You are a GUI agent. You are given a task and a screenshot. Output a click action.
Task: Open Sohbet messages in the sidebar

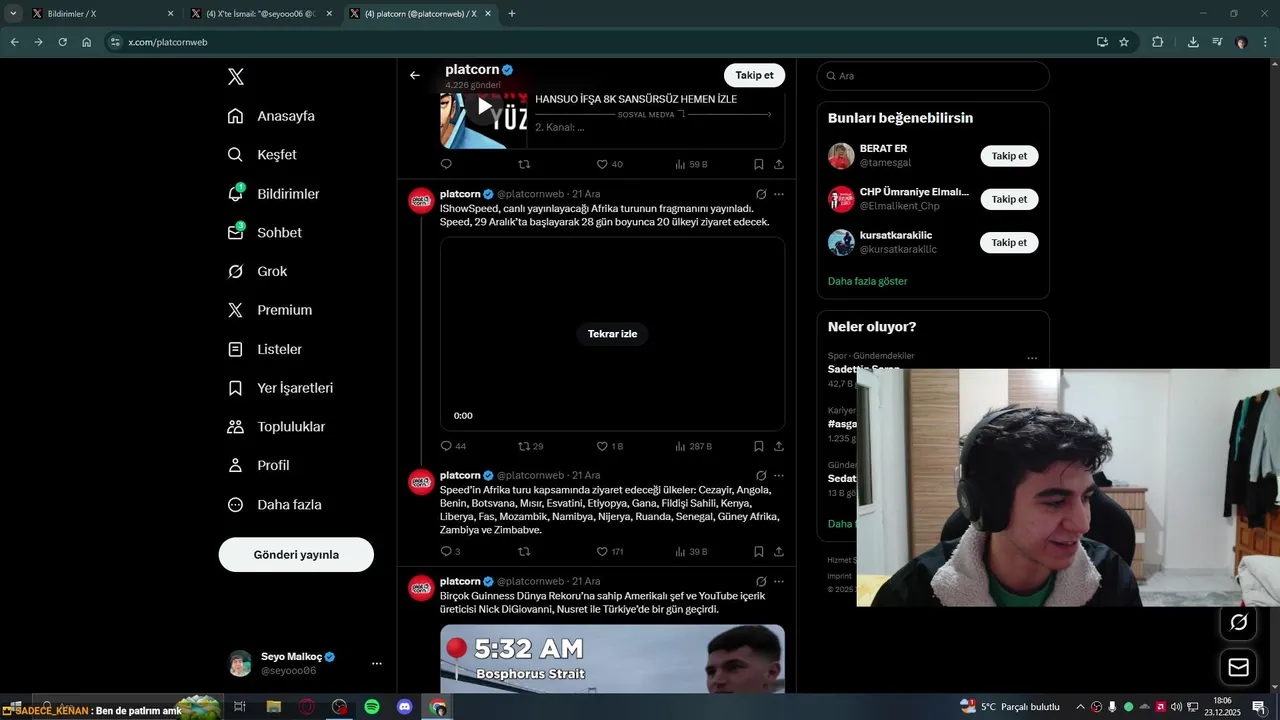tap(265, 232)
